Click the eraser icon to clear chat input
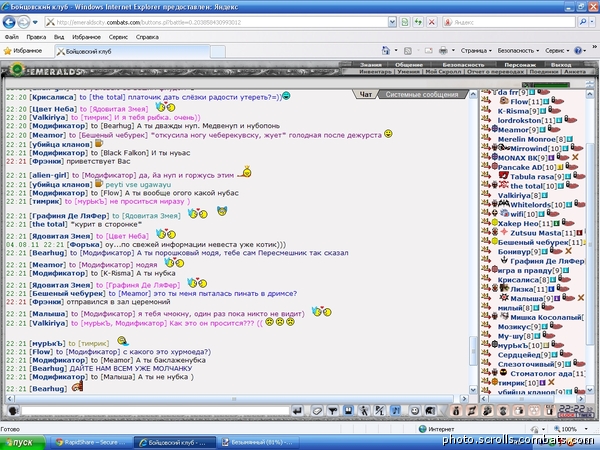The width and height of the screenshot is (600, 450). tap(317, 411)
